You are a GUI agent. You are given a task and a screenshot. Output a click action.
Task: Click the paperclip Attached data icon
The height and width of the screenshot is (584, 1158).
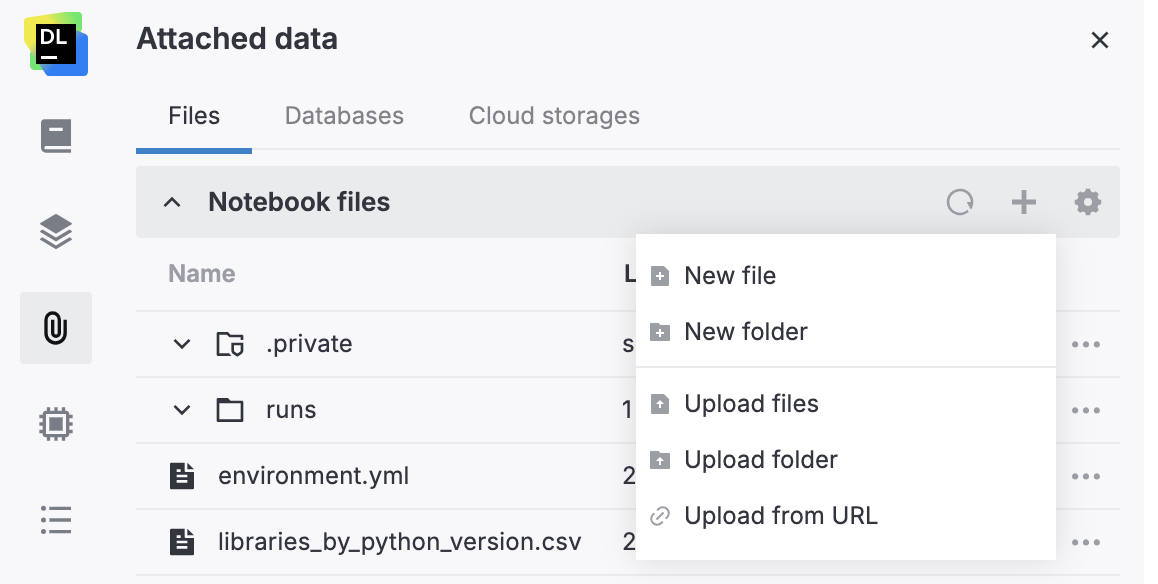[56, 328]
